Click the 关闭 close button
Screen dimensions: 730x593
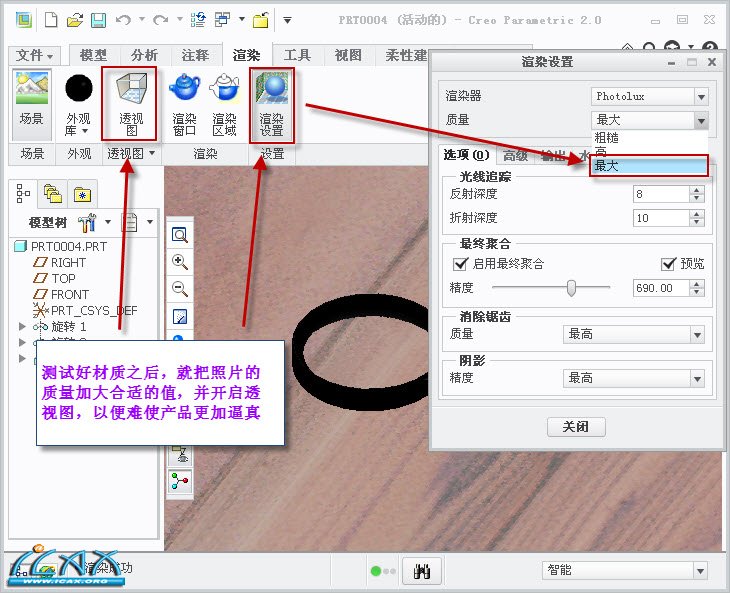[x=576, y=426]
